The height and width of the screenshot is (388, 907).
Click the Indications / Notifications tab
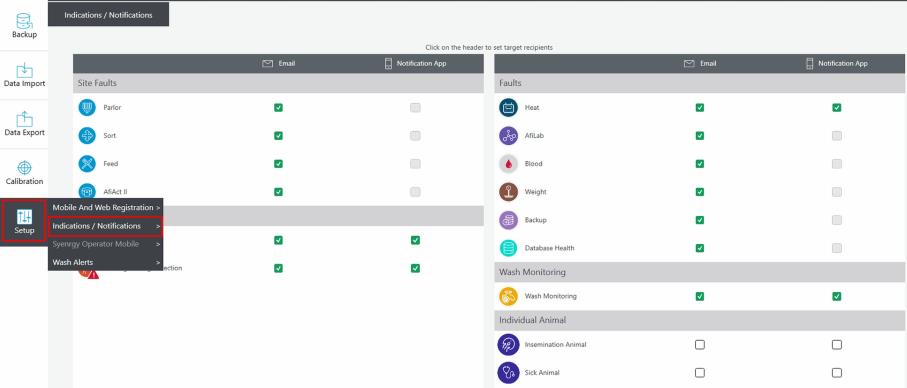click(108, 15)
